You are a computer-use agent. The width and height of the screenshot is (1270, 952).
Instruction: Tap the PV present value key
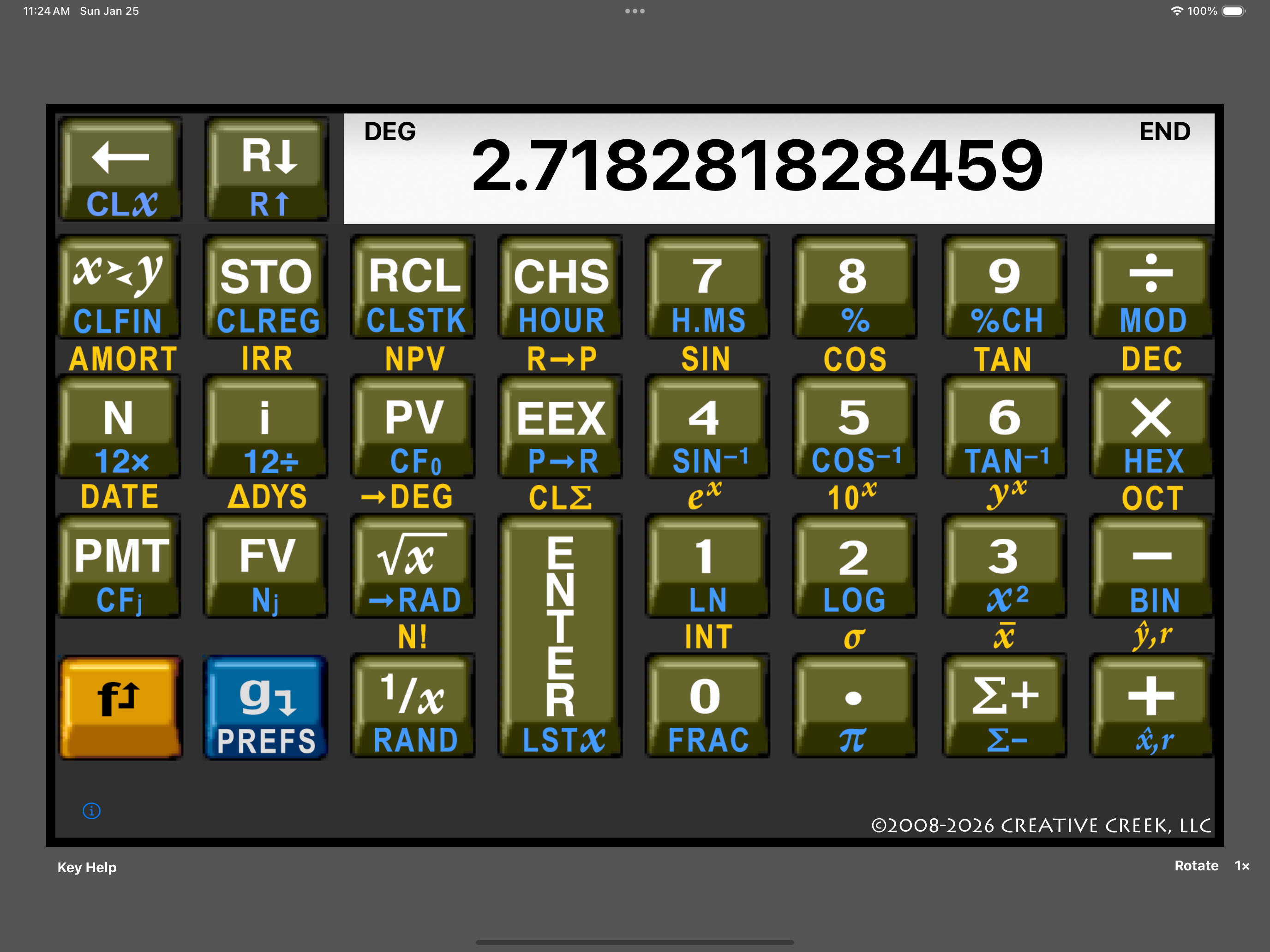pyautogui.click(x=414, y=427)
